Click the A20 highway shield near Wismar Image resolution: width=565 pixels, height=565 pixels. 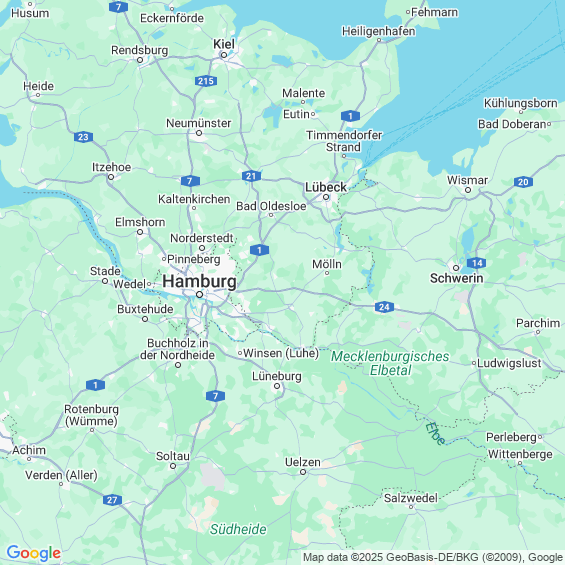(523, 182)
